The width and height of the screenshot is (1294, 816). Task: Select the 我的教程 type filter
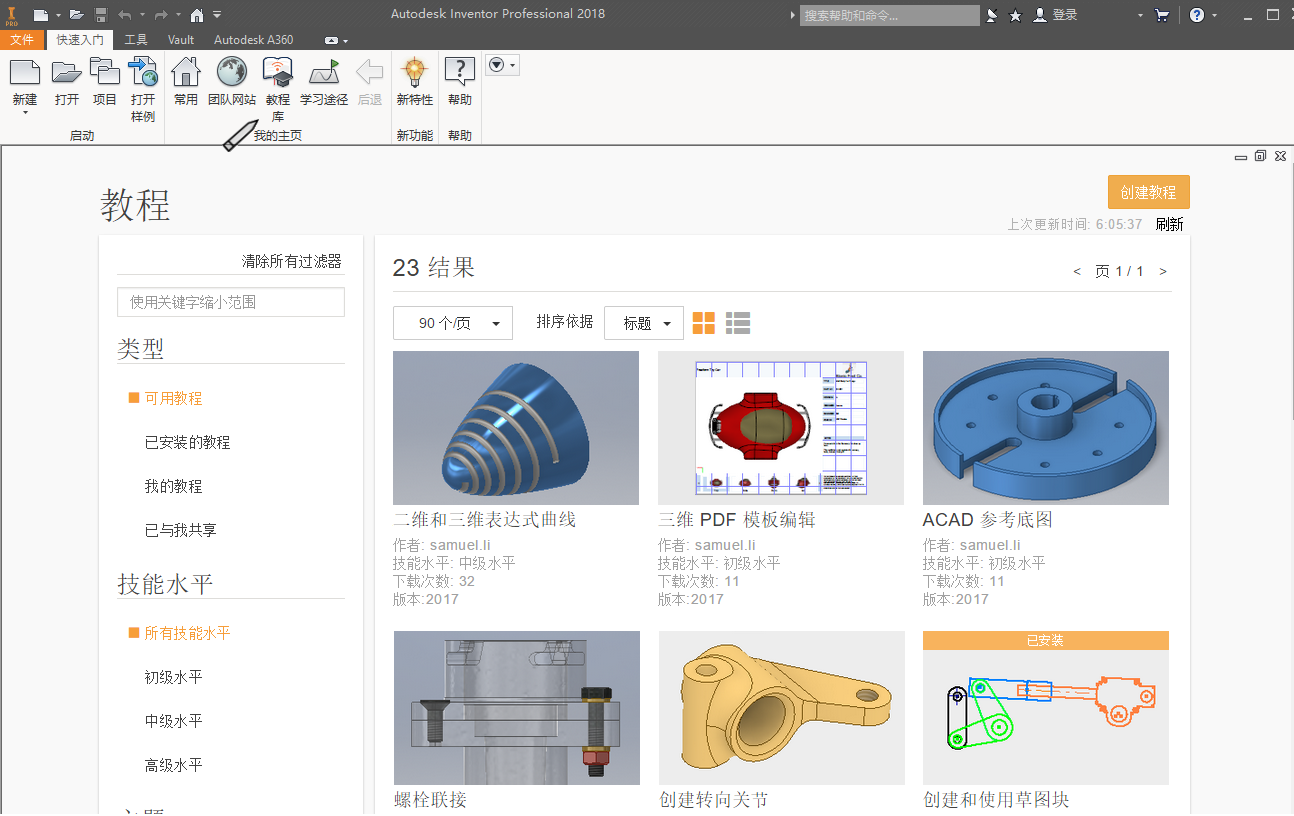point(173,486)
